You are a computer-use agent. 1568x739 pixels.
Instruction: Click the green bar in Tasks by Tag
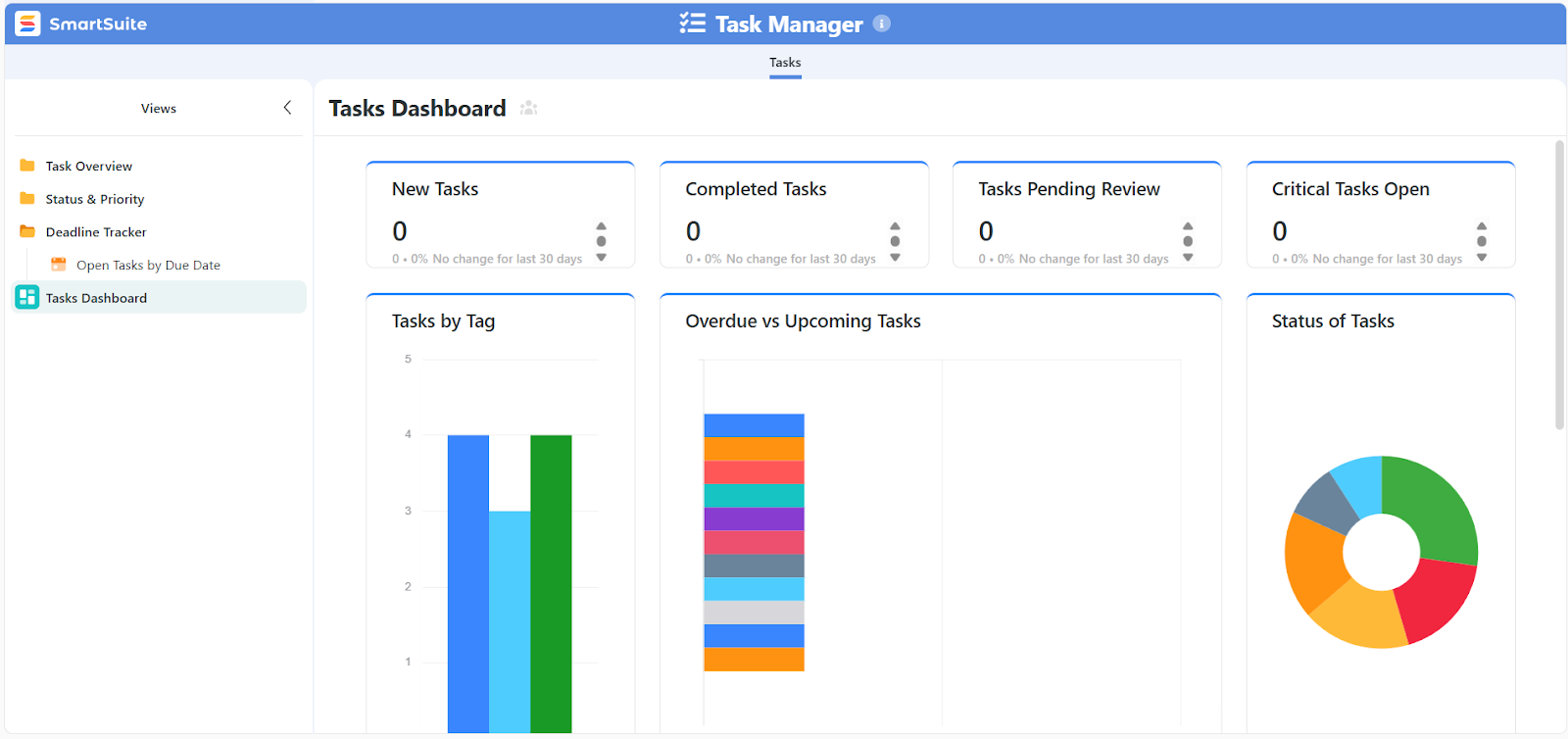pos(551,584)
